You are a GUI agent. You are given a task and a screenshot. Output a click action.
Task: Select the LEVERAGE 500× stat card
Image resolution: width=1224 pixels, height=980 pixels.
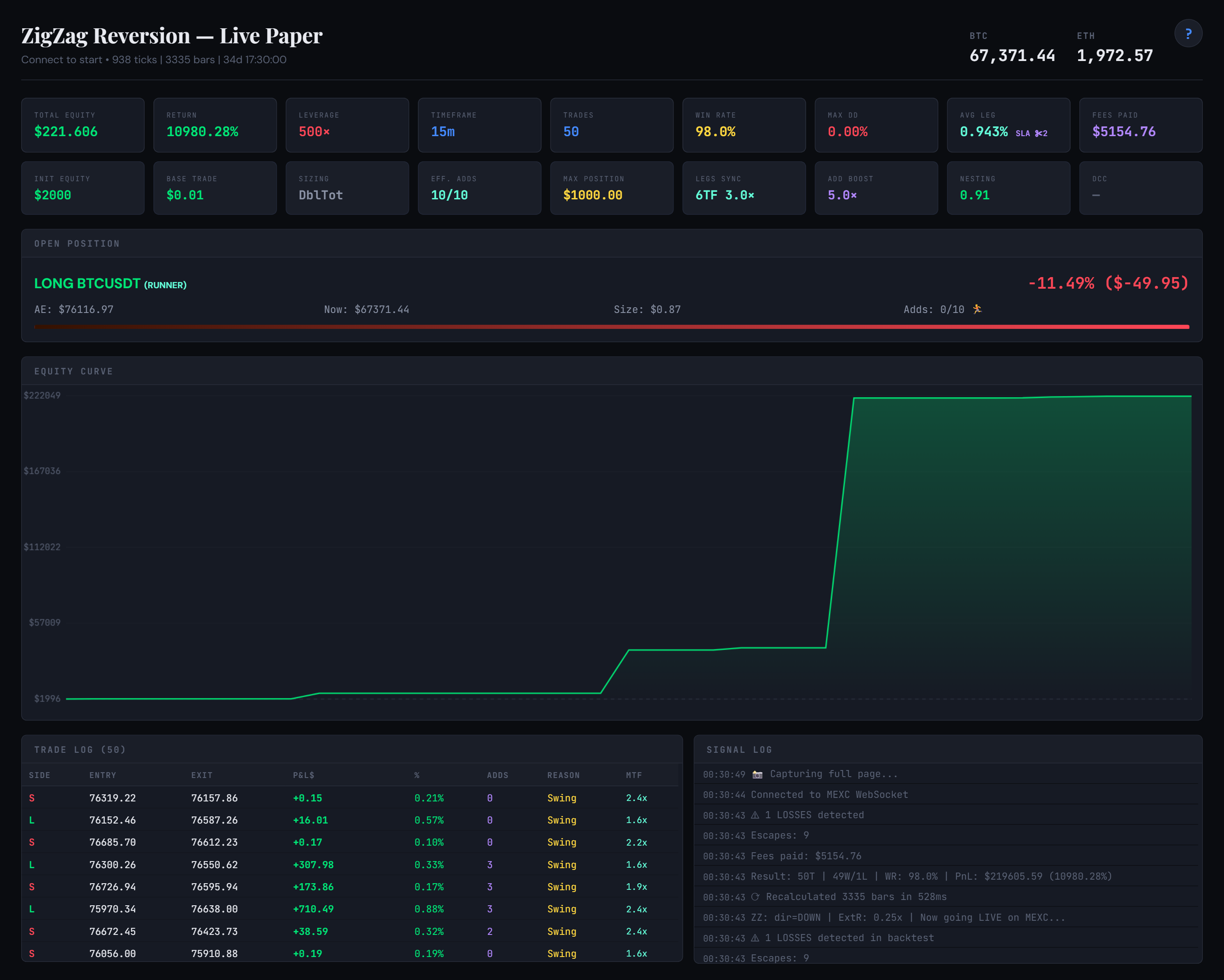click(347, 125)
